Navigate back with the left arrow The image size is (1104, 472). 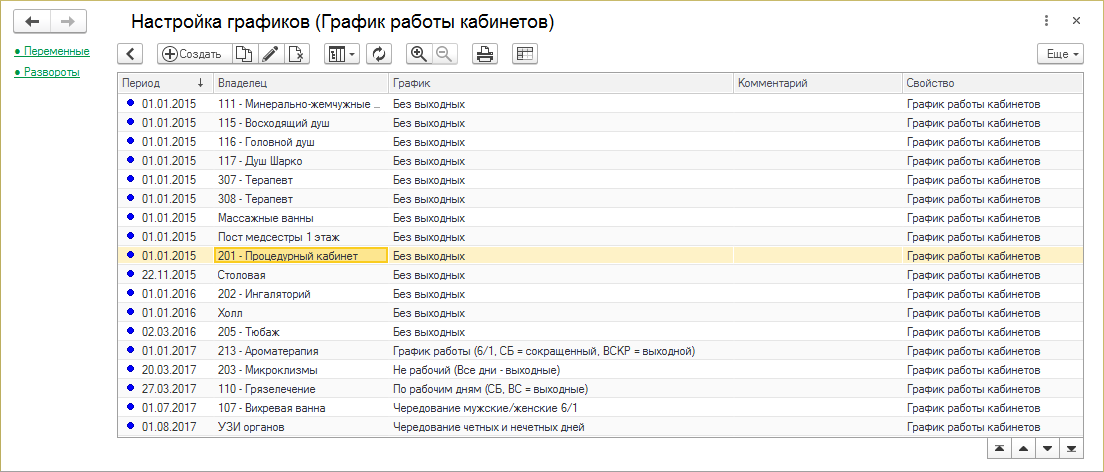tap(31, 21)
